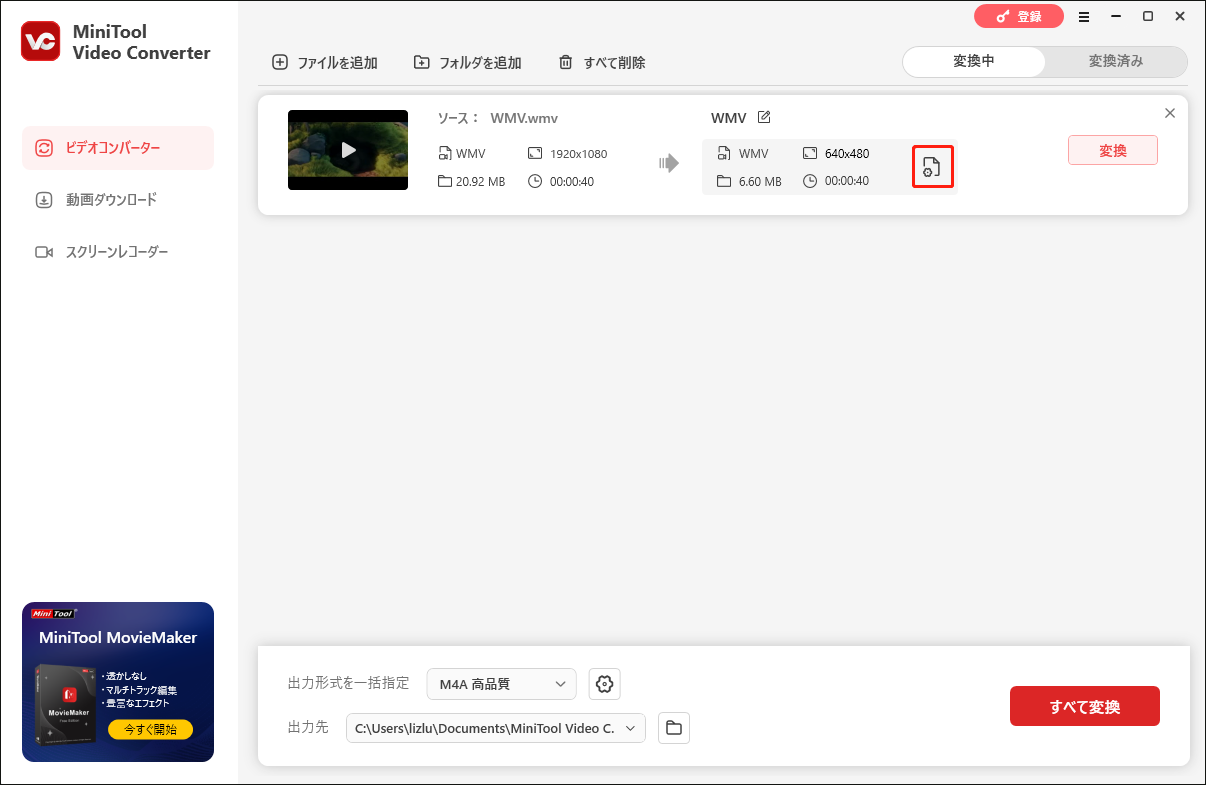1206x785 pixels.
Task: Switch to the 変換済み tab
Action: click(x=1116, y=61)
